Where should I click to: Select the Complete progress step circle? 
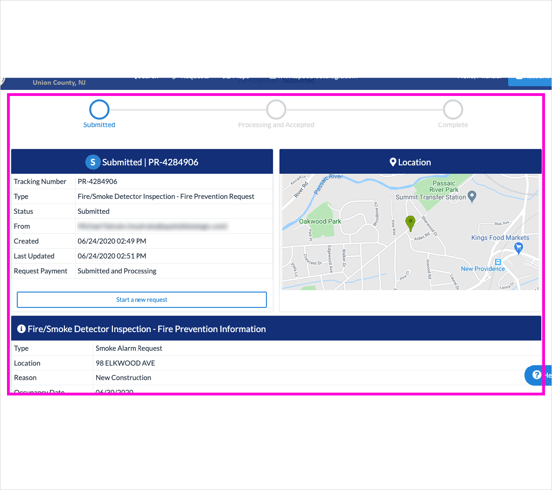coord(453,109)
